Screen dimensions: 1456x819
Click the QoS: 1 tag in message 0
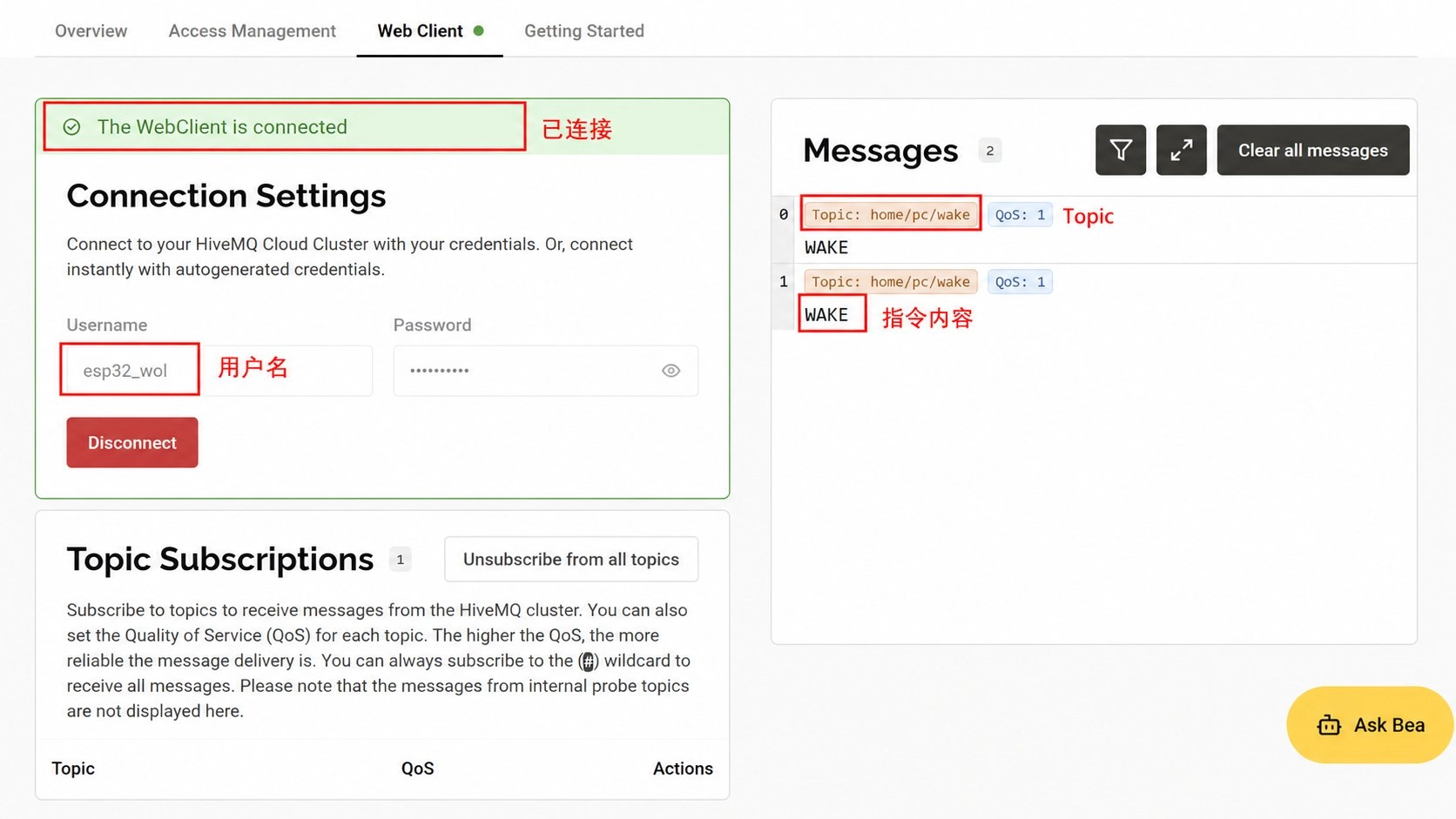click(x=1020, y=215)
